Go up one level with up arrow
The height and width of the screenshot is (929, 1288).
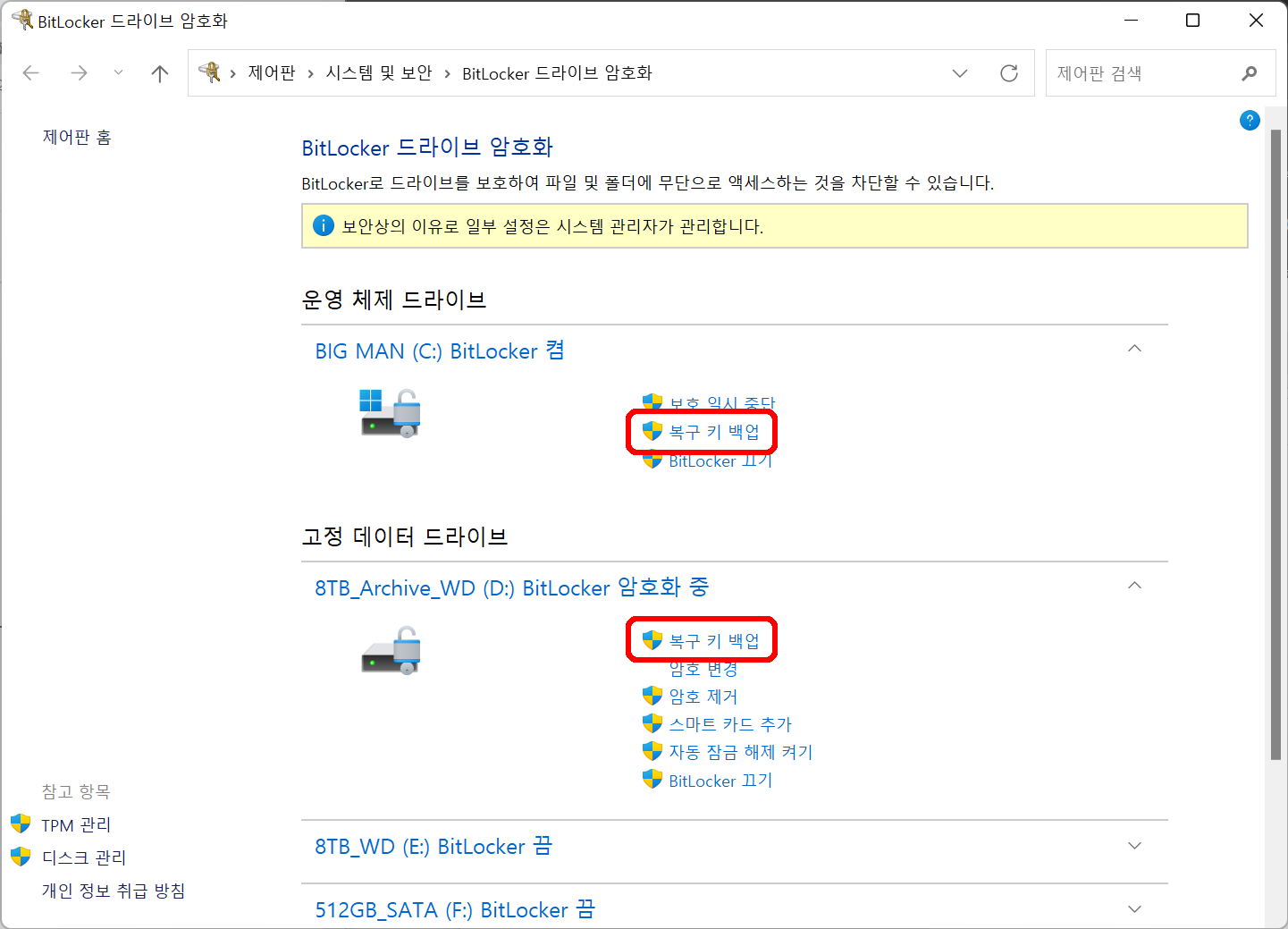tap(160, 73)
